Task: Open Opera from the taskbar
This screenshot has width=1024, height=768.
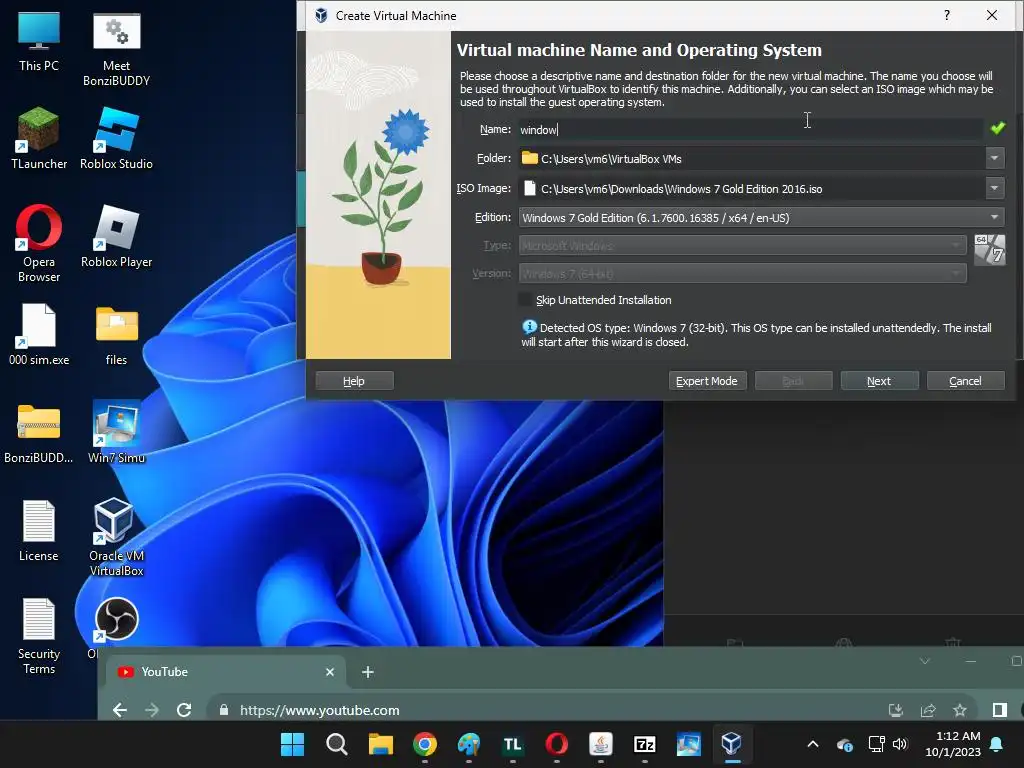Action: [x=556, y=744]
